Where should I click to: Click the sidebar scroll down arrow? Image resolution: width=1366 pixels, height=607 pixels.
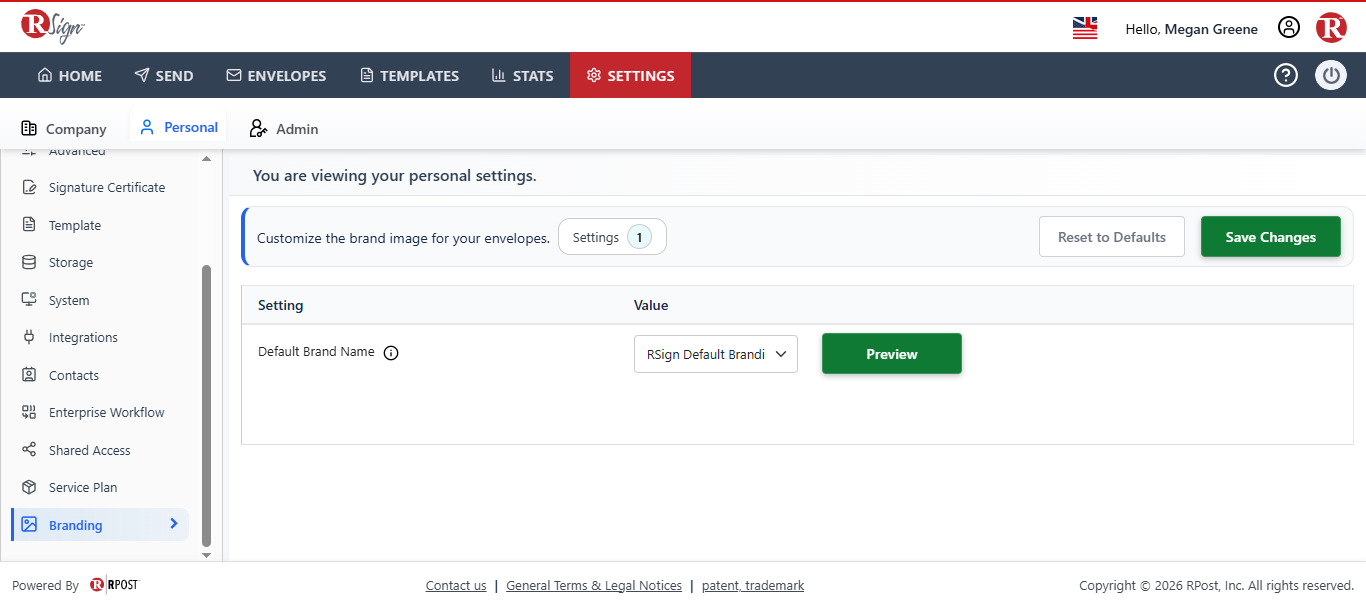[207, 554]
